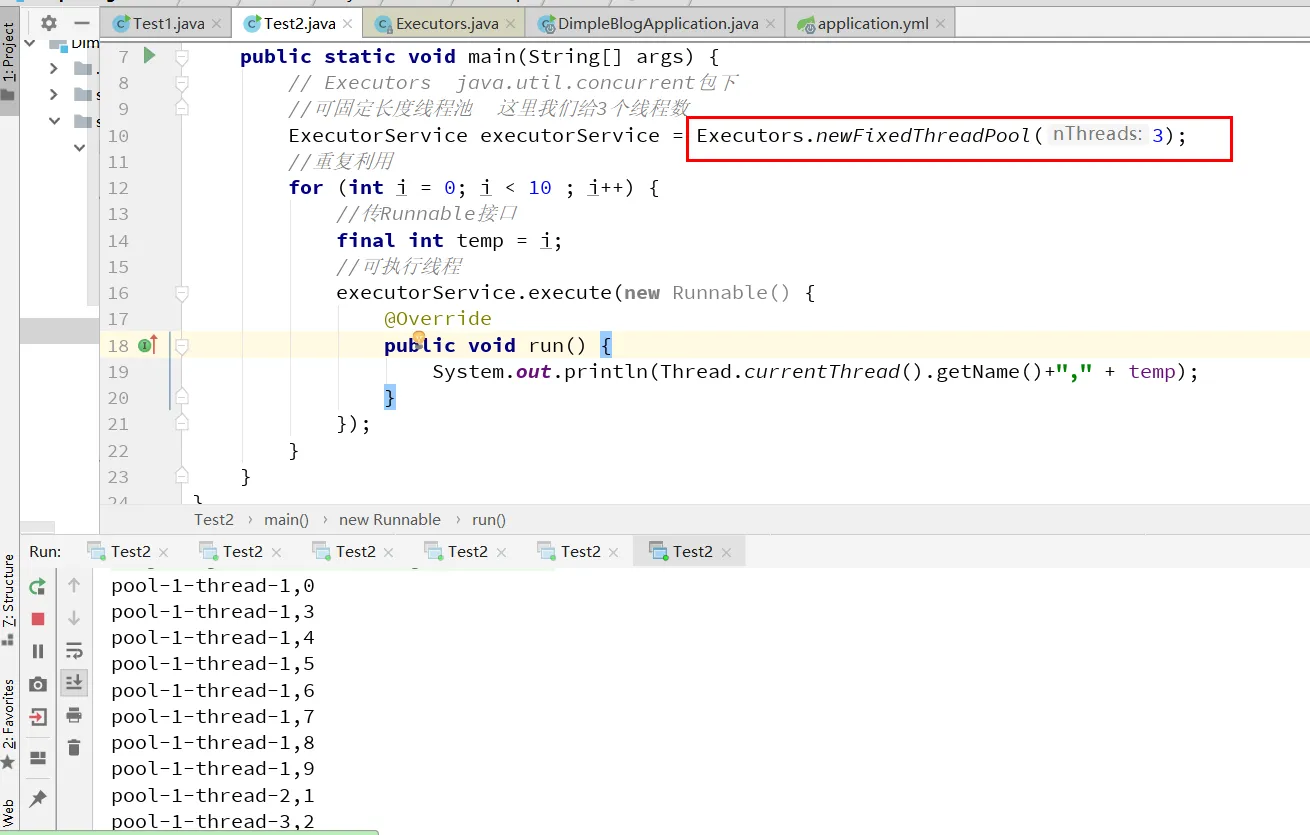Close the Test1.java editor tab
The height and width of the screenshot is (835, 1310).
[216, 24]
